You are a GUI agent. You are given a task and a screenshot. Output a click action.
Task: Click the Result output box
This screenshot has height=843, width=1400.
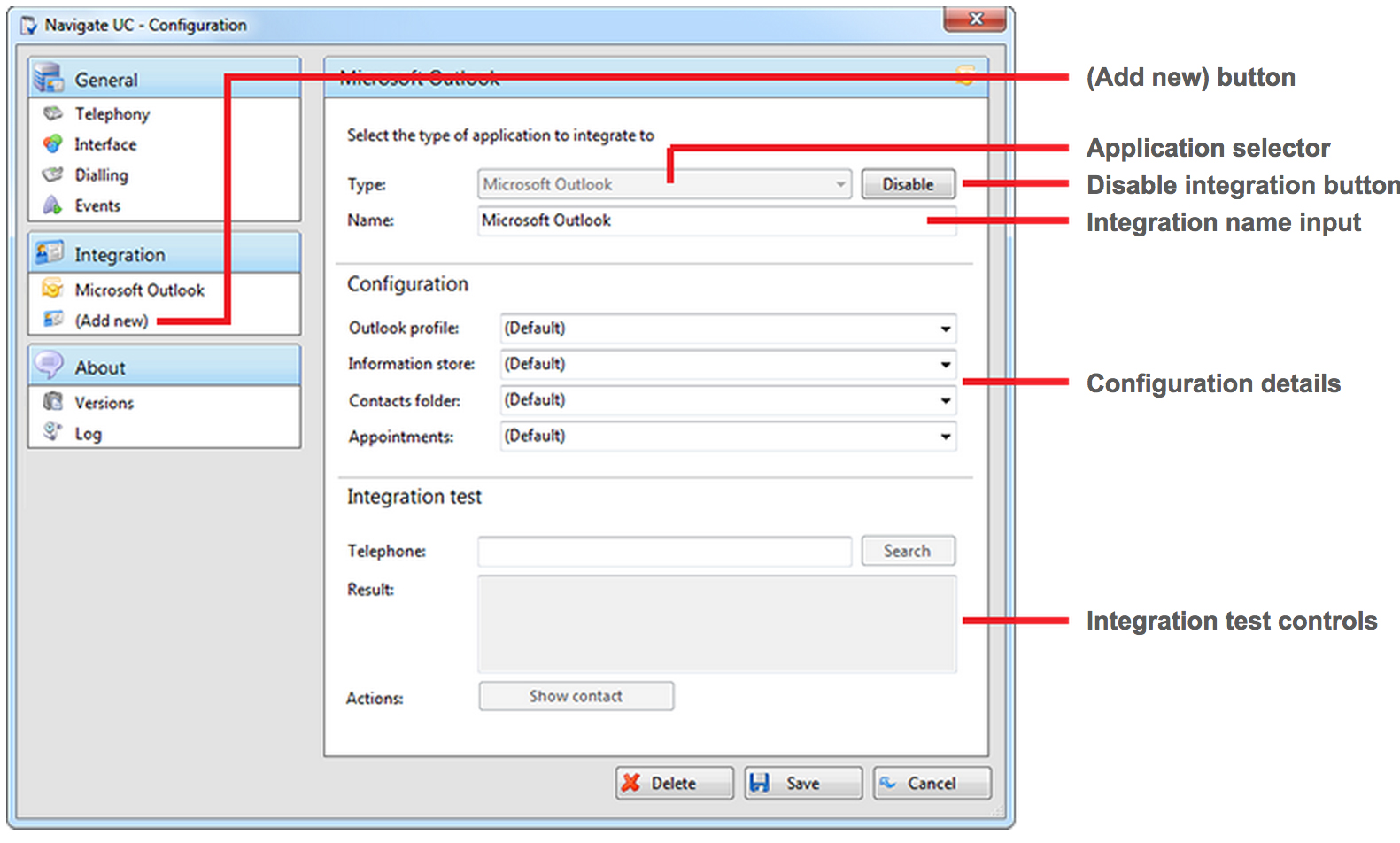[x=717, y=624]
